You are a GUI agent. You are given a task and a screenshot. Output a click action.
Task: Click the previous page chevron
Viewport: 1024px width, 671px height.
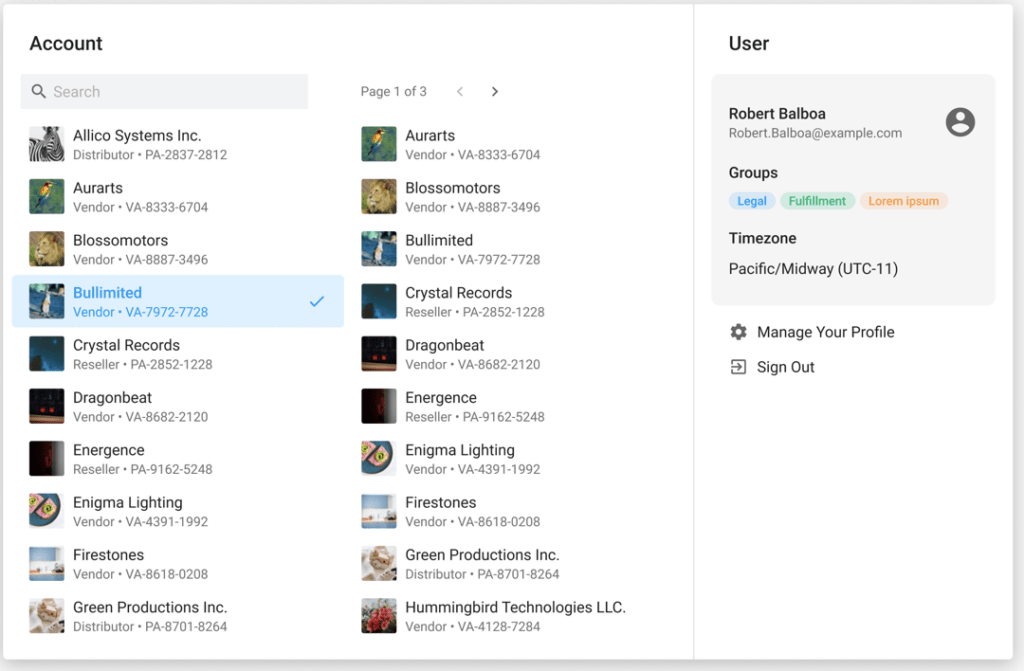tap(459, 91)
